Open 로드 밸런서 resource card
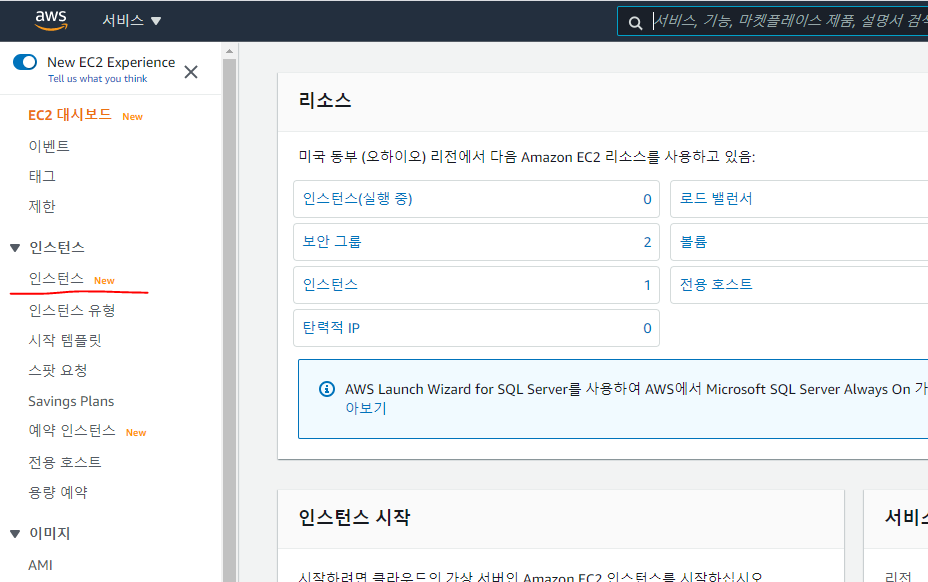928x582 pixels. click(799, 199)
